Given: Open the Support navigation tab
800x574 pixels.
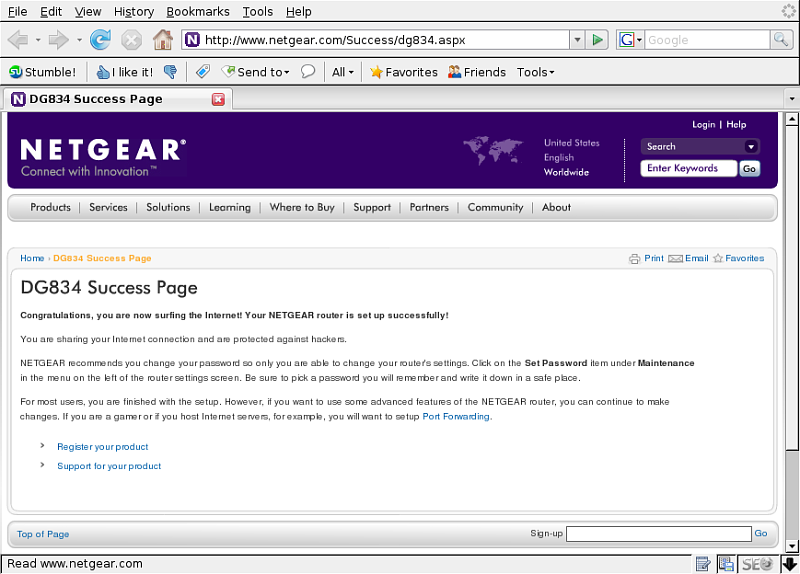Looking at the screenshot, I should point(372,208).
